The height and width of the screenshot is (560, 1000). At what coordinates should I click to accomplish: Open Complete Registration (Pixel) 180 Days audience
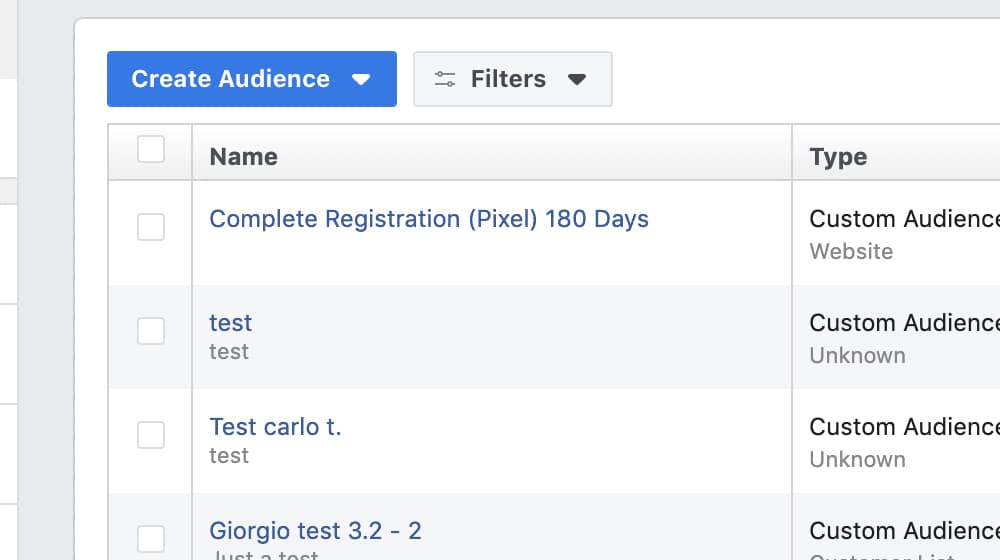(x=428, y=219)
